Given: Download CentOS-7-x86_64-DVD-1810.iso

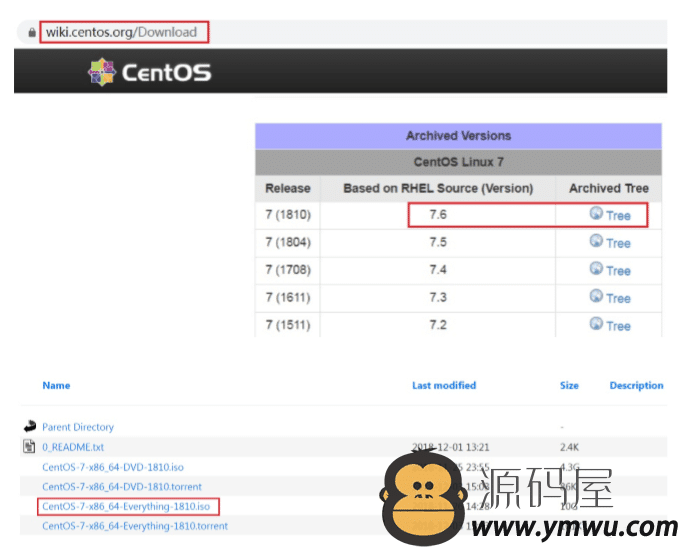Looking at the screenshot, I should 113,467.
